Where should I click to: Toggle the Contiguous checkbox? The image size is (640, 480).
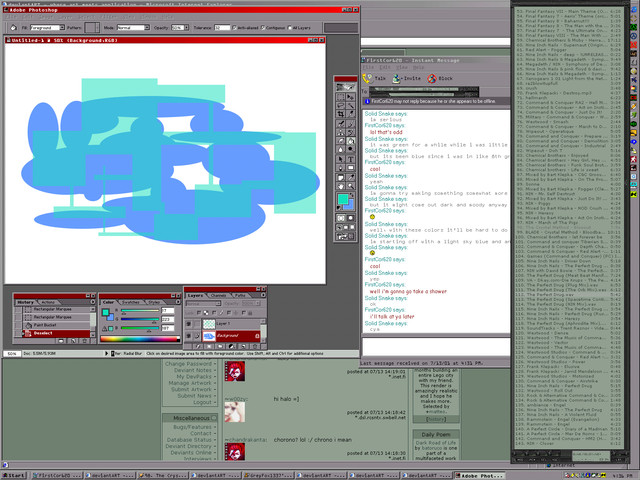point(262,28)
